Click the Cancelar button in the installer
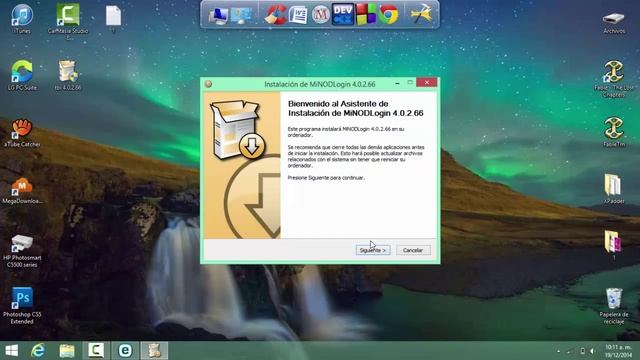Screen dimensions: 640x360 (413, 250)
